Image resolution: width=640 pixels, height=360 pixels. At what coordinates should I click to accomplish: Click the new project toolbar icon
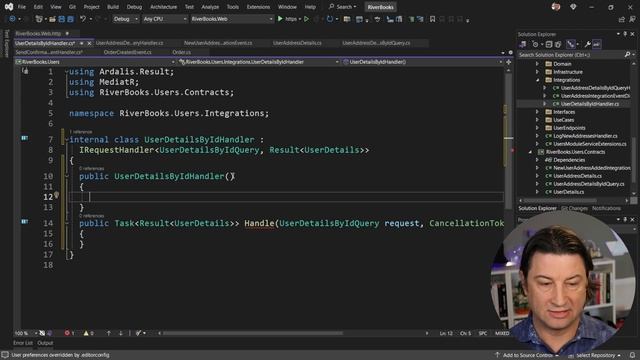point(39,19)
